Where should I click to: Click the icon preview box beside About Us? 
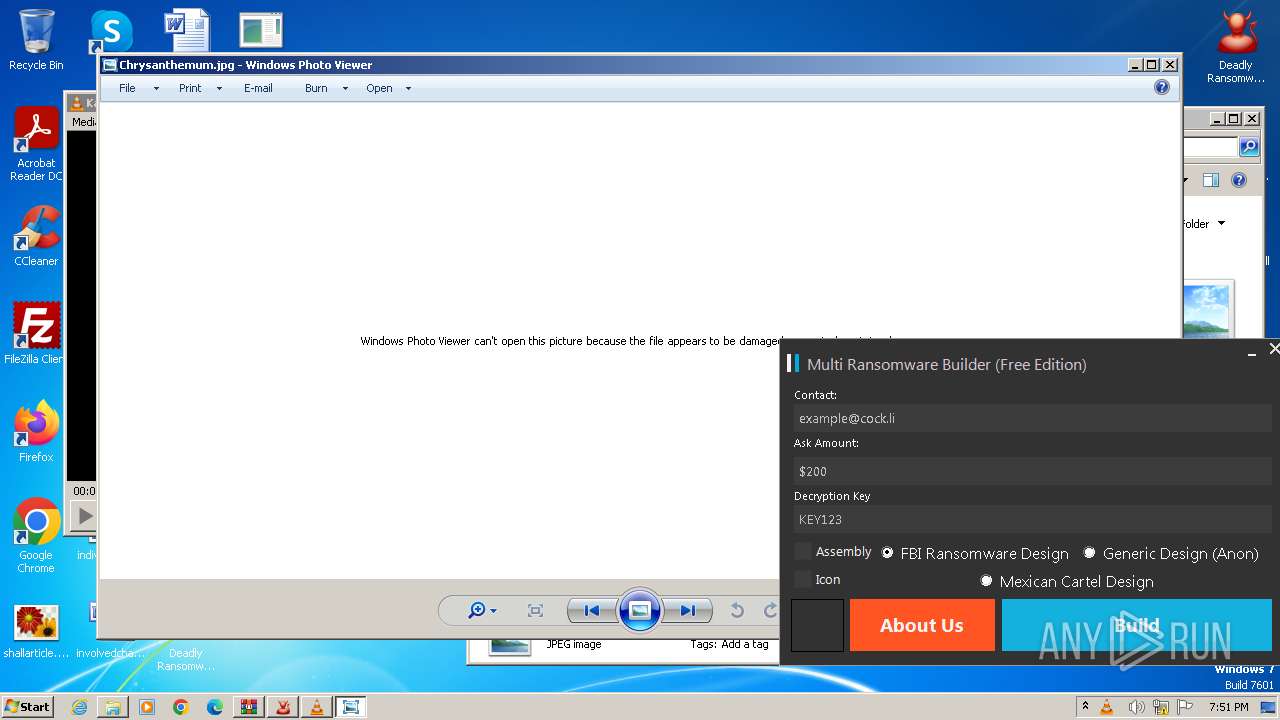[x=817, y=625]
